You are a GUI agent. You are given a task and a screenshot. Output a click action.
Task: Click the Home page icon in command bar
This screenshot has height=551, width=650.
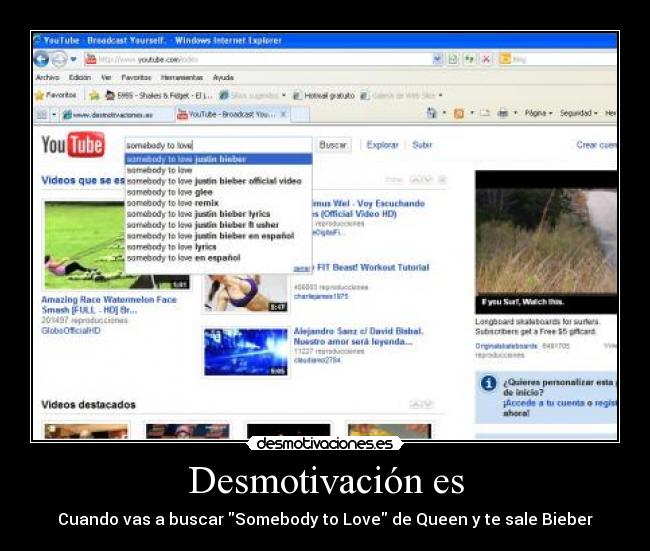432,113
